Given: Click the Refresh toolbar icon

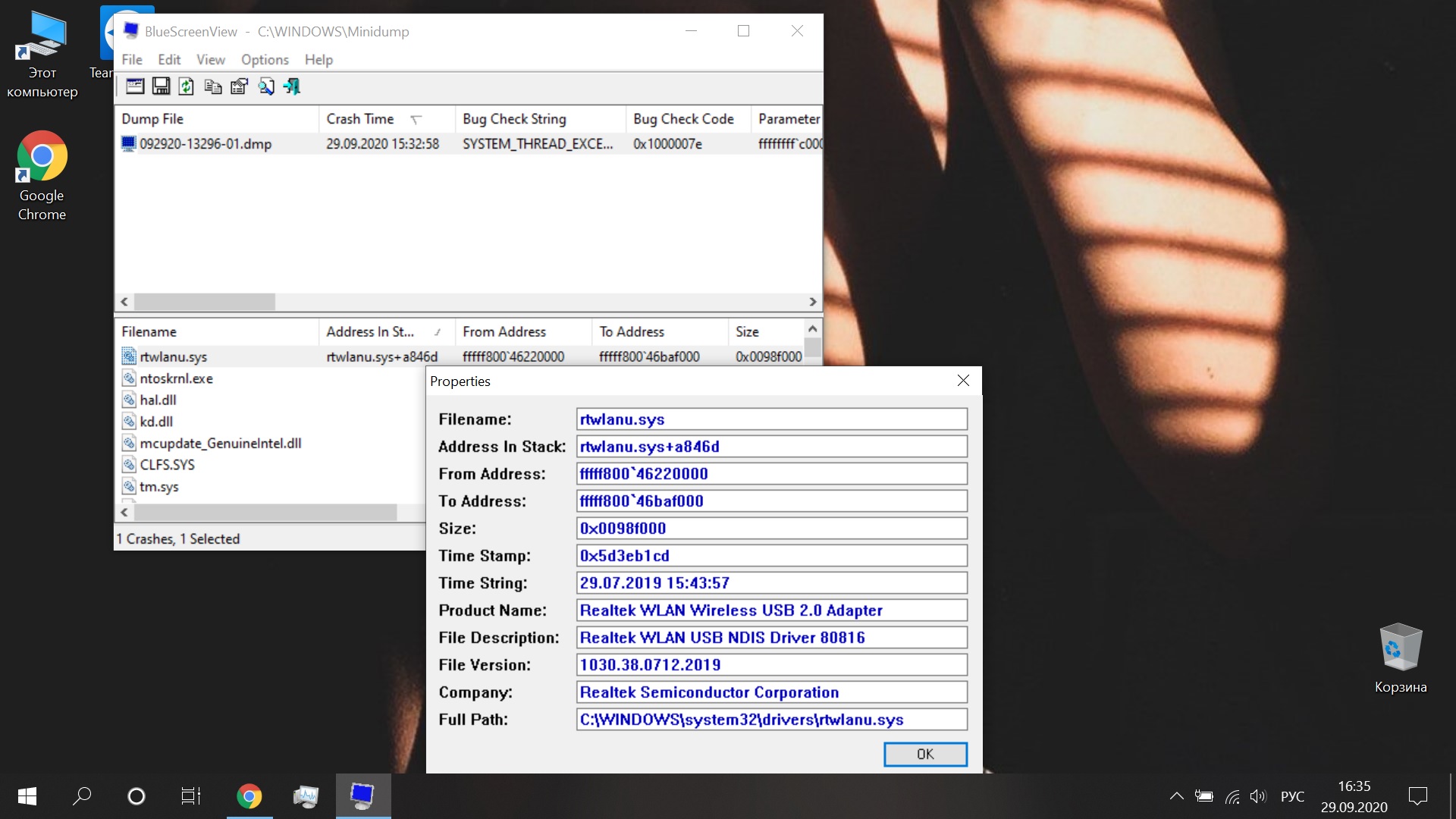Looking at the screenshot, I should click(187, 86).
